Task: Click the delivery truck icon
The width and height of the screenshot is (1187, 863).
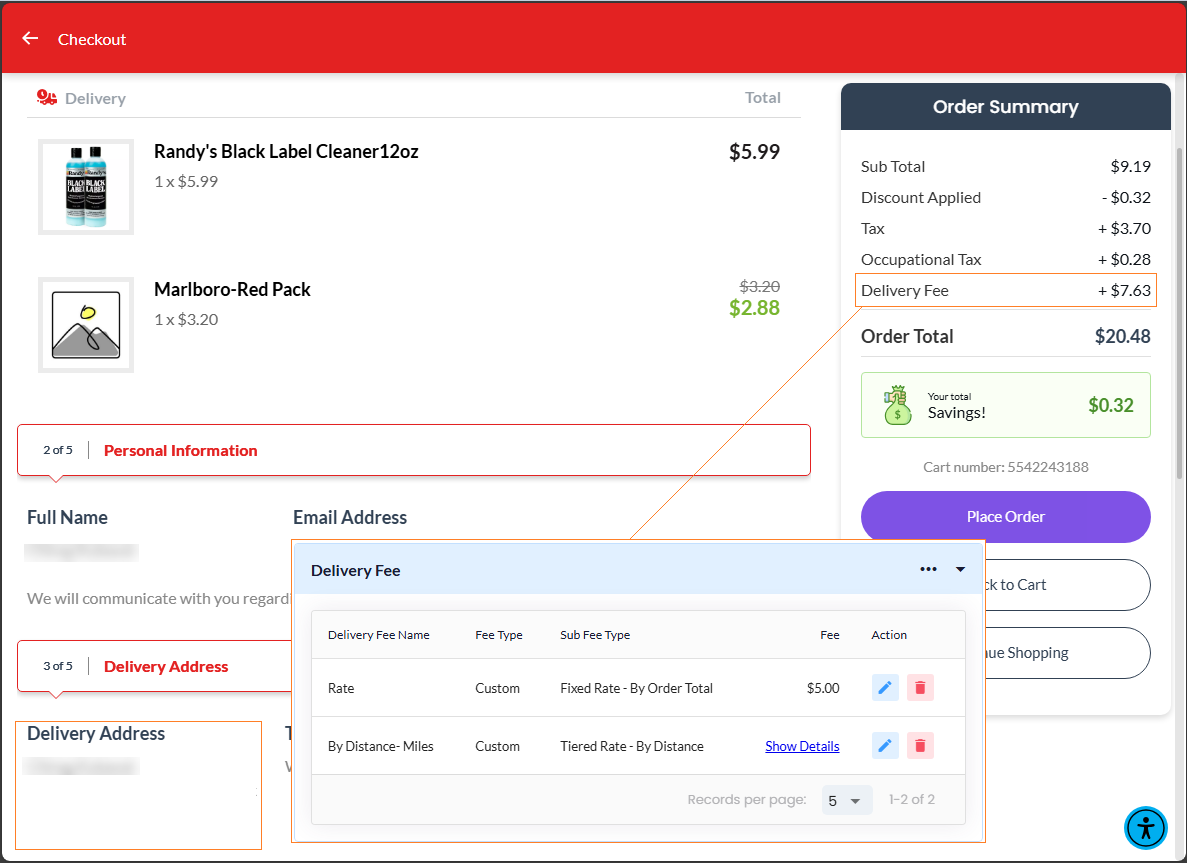Action: tap(47, 98)
